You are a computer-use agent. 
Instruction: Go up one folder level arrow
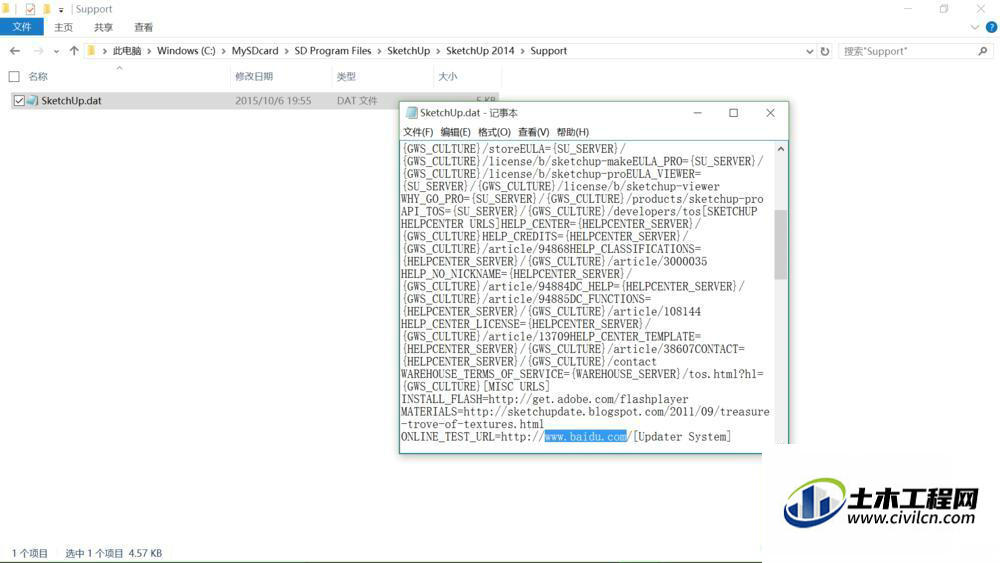click(74, 51)
